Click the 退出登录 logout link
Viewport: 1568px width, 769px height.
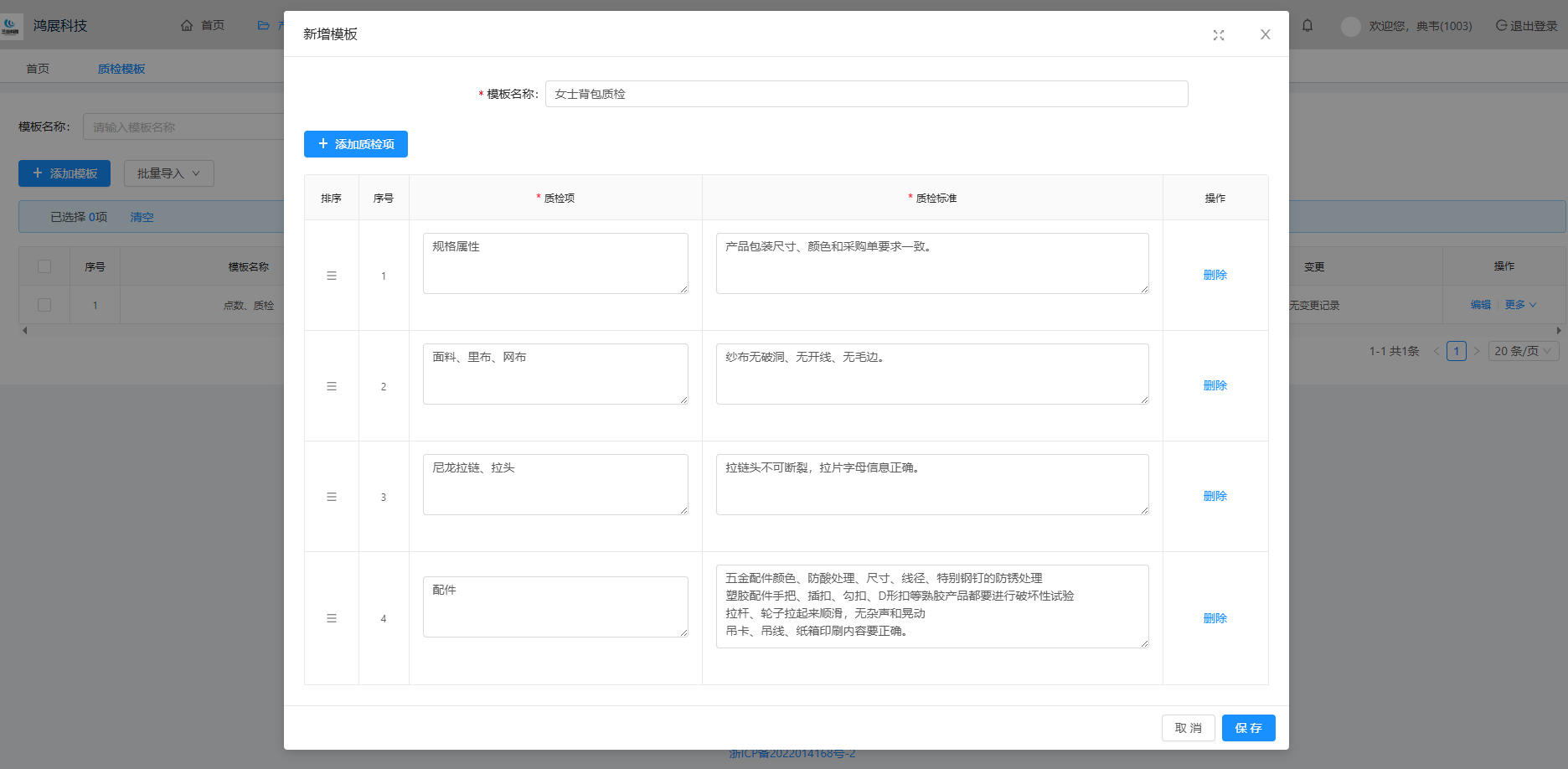(x=1526, y=26)
